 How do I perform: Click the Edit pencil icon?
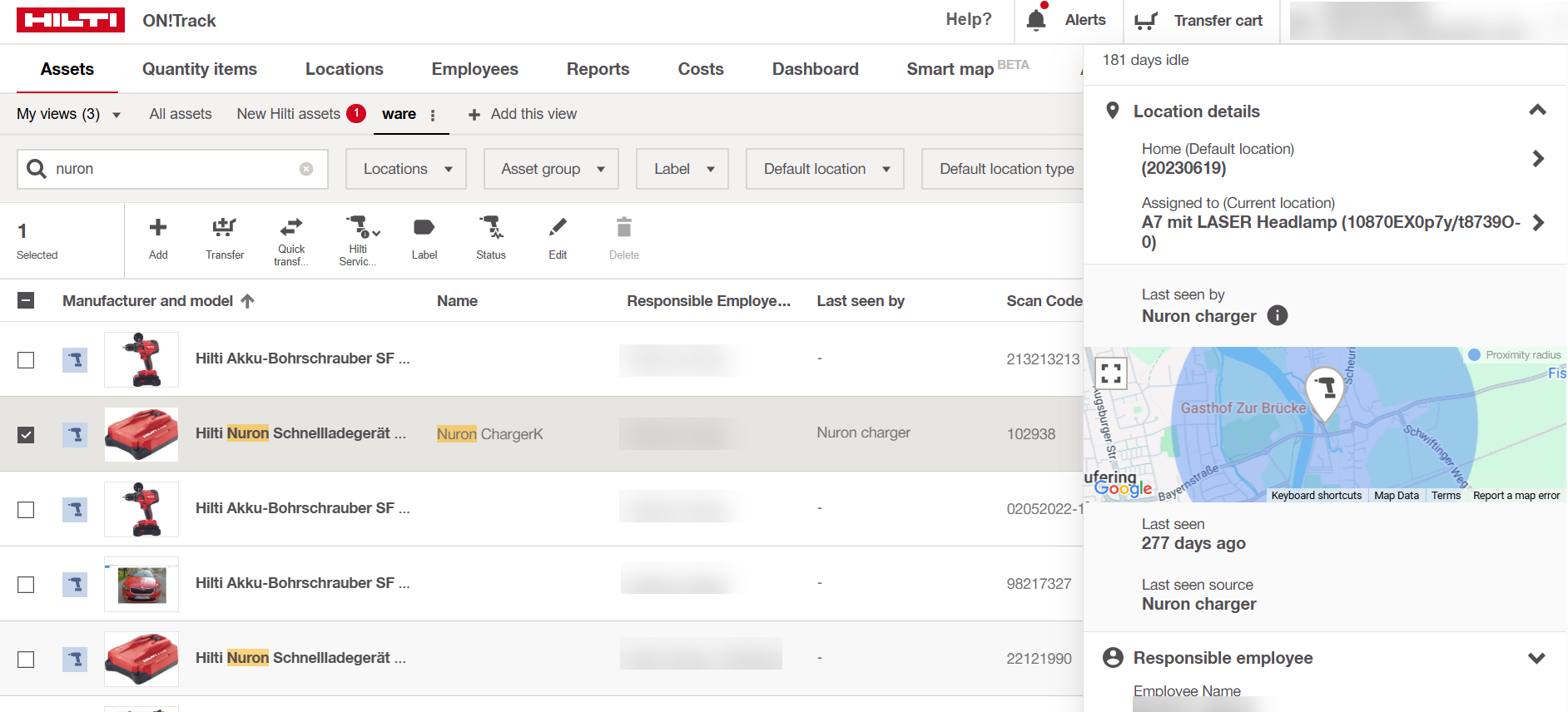558,227
